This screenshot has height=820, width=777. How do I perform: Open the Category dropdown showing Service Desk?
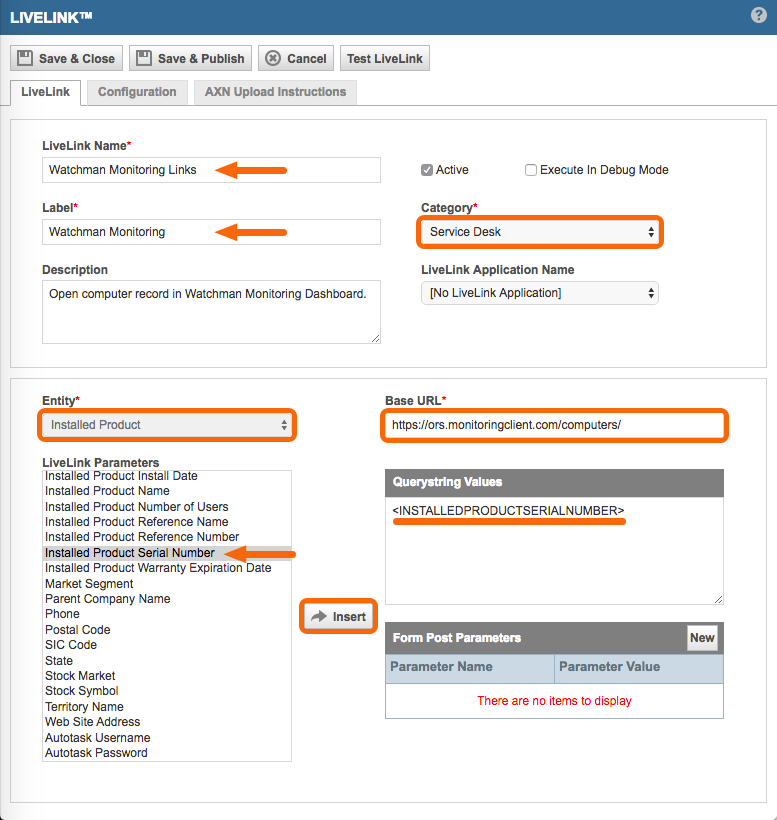coord(540,232)
